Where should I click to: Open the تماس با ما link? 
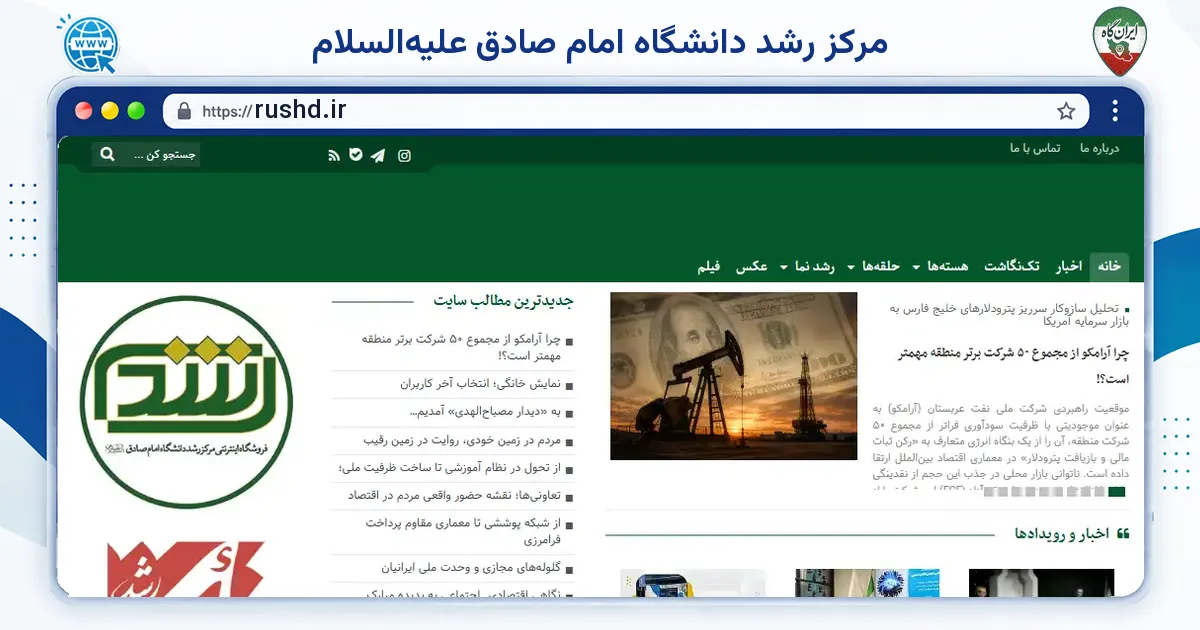point(1035,148)
